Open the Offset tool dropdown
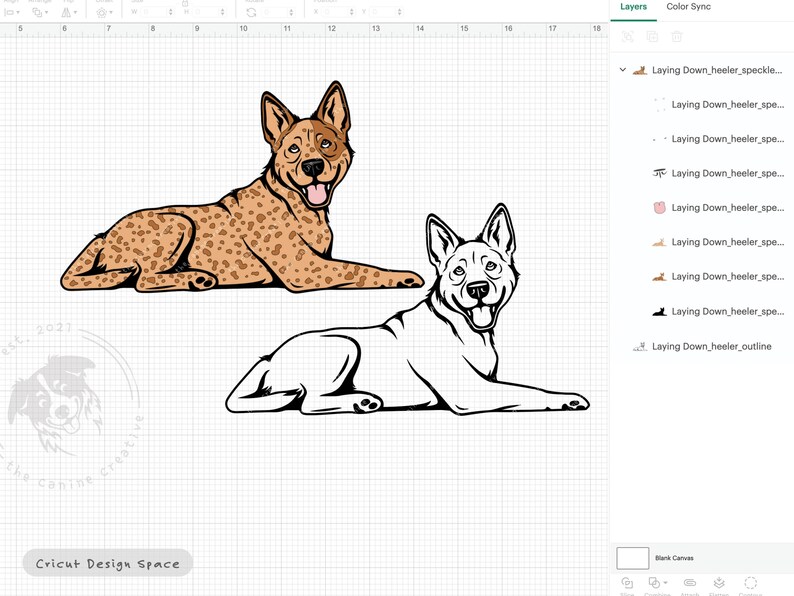 [104, 12]
